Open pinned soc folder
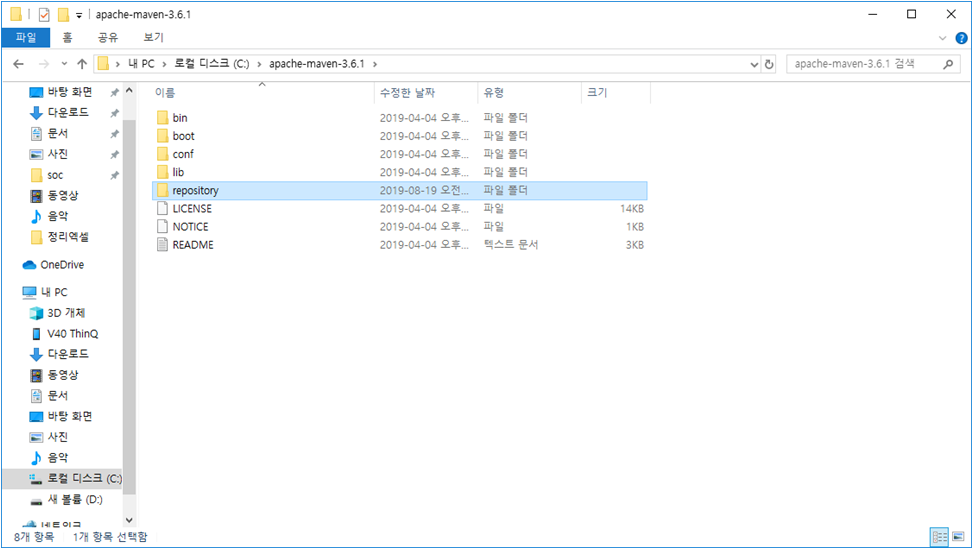This screenshot has height=549, width=973. point(47,176)
